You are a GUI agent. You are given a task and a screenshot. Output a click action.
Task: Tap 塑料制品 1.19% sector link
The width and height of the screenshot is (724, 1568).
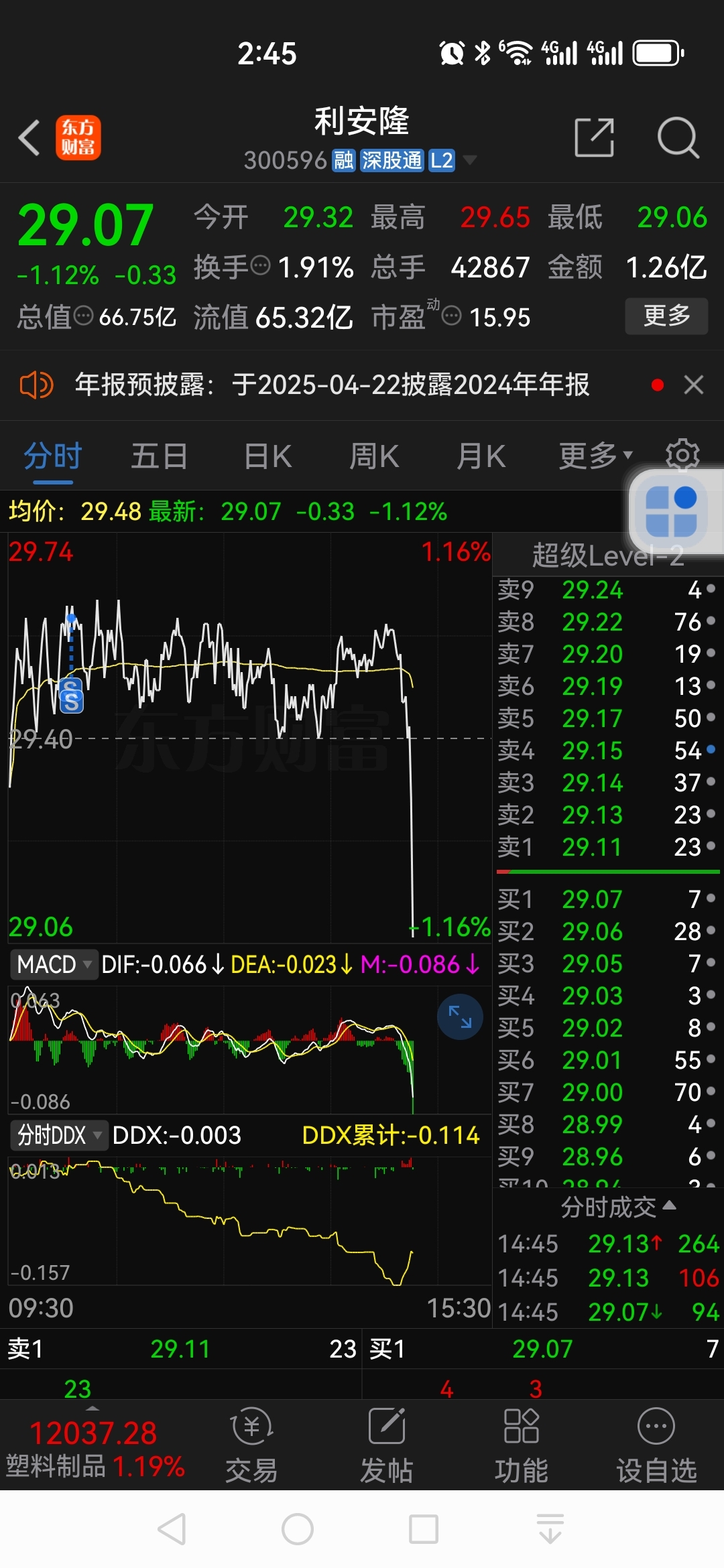pos(95,1466)
